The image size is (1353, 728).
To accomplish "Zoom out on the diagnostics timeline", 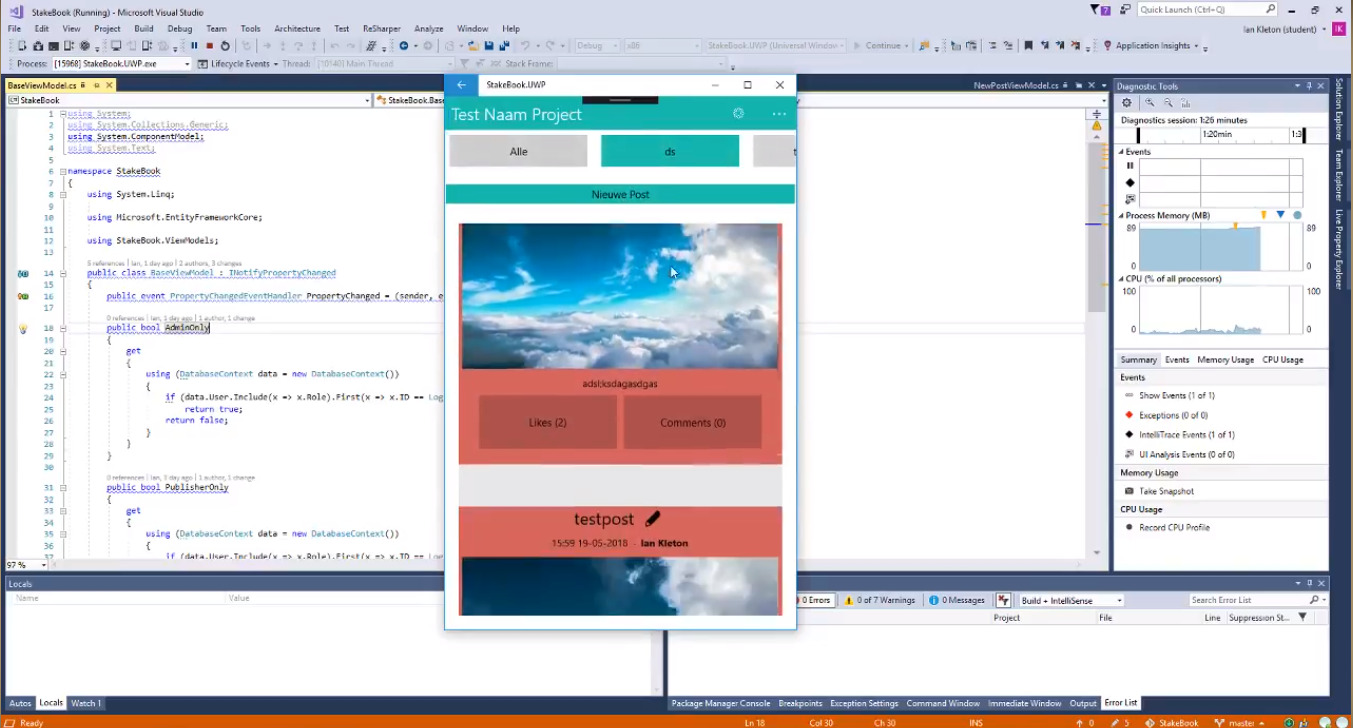I will point(1168,103).
